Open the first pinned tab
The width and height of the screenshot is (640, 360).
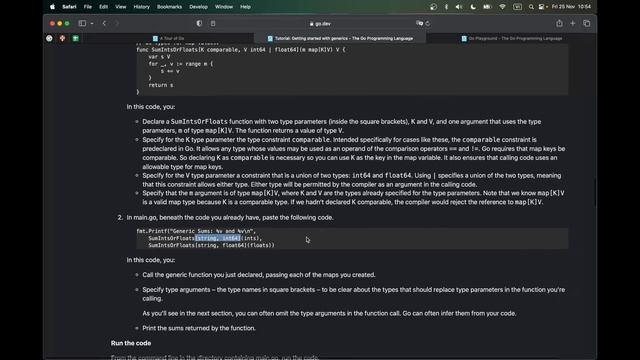pyautogui.click(x=49, y=38)
